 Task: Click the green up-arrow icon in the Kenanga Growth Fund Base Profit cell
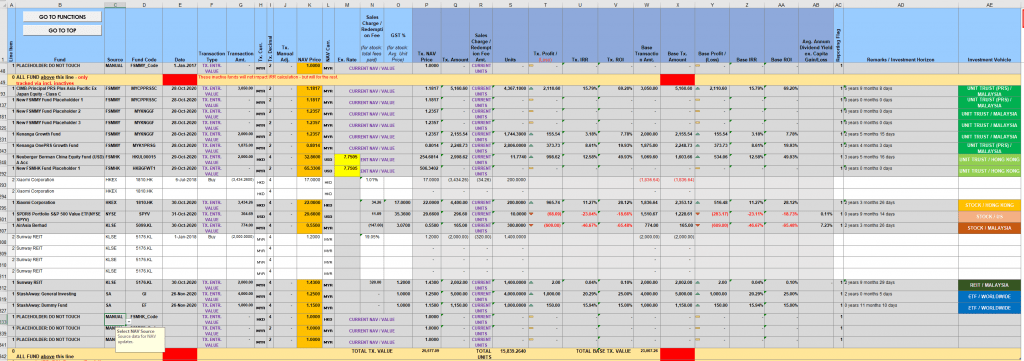698,133
